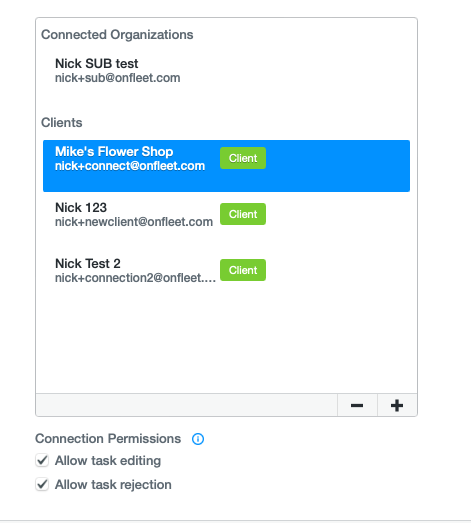This screenshot has height=523, width=471.
Task: Click the 'Allow task editing' label text
Action: [108, 461]
